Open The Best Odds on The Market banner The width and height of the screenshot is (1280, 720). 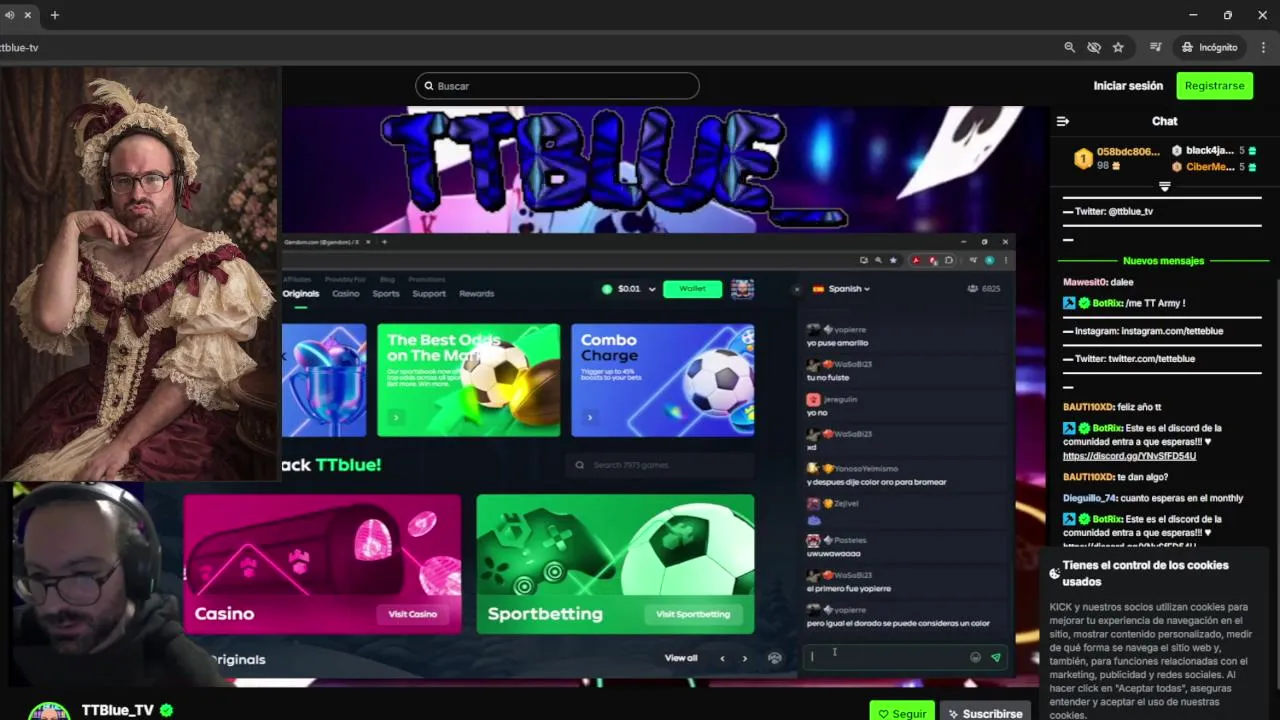coord(469,380)
